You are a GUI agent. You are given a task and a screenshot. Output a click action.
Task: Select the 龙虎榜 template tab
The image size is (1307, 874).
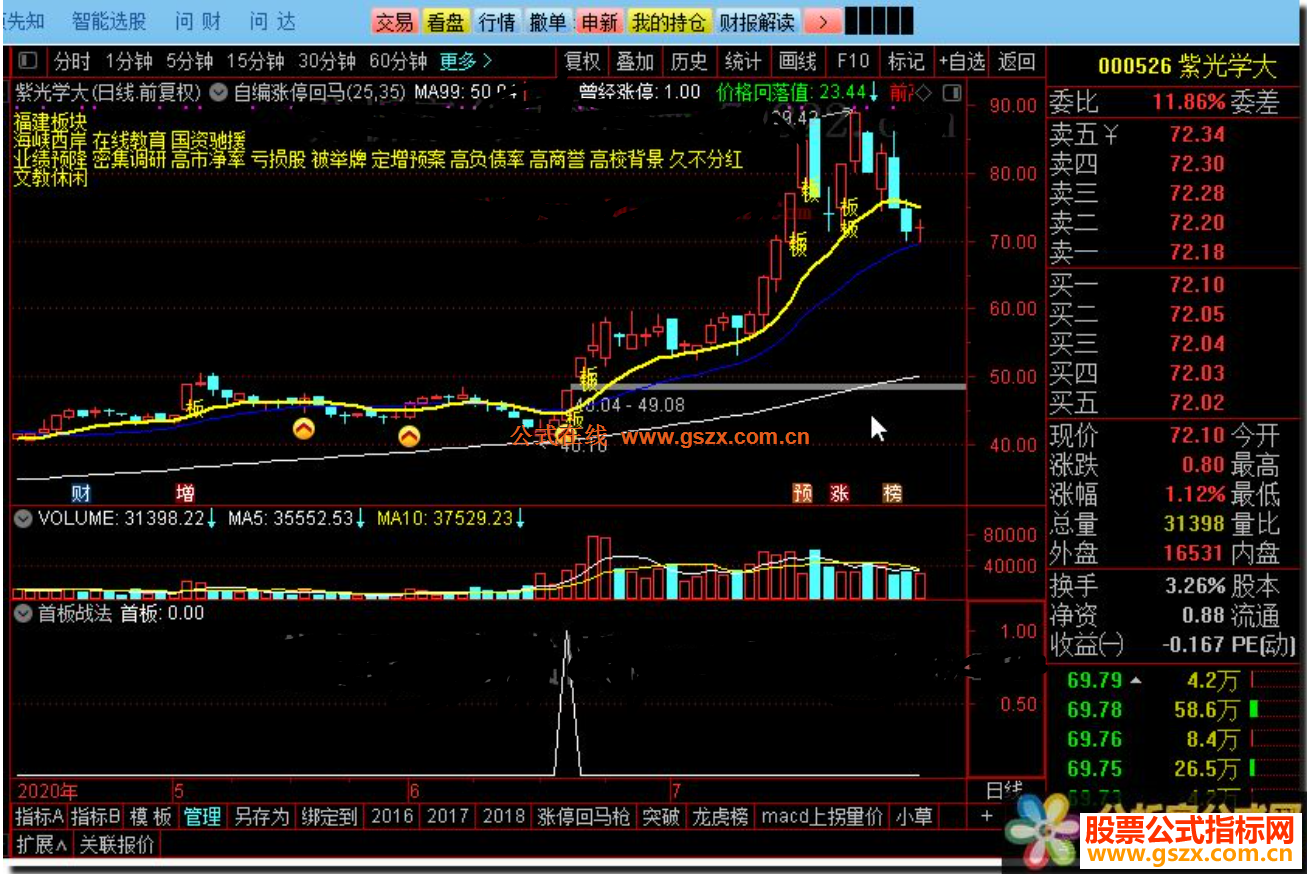[720, 817]
